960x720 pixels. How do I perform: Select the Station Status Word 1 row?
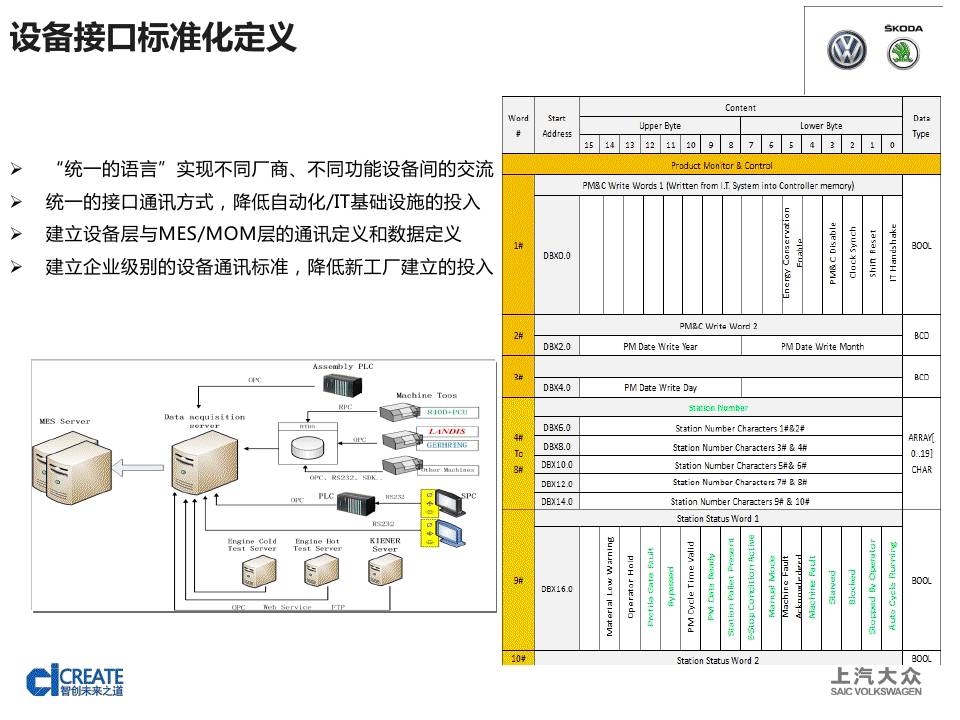coord(717,519)
